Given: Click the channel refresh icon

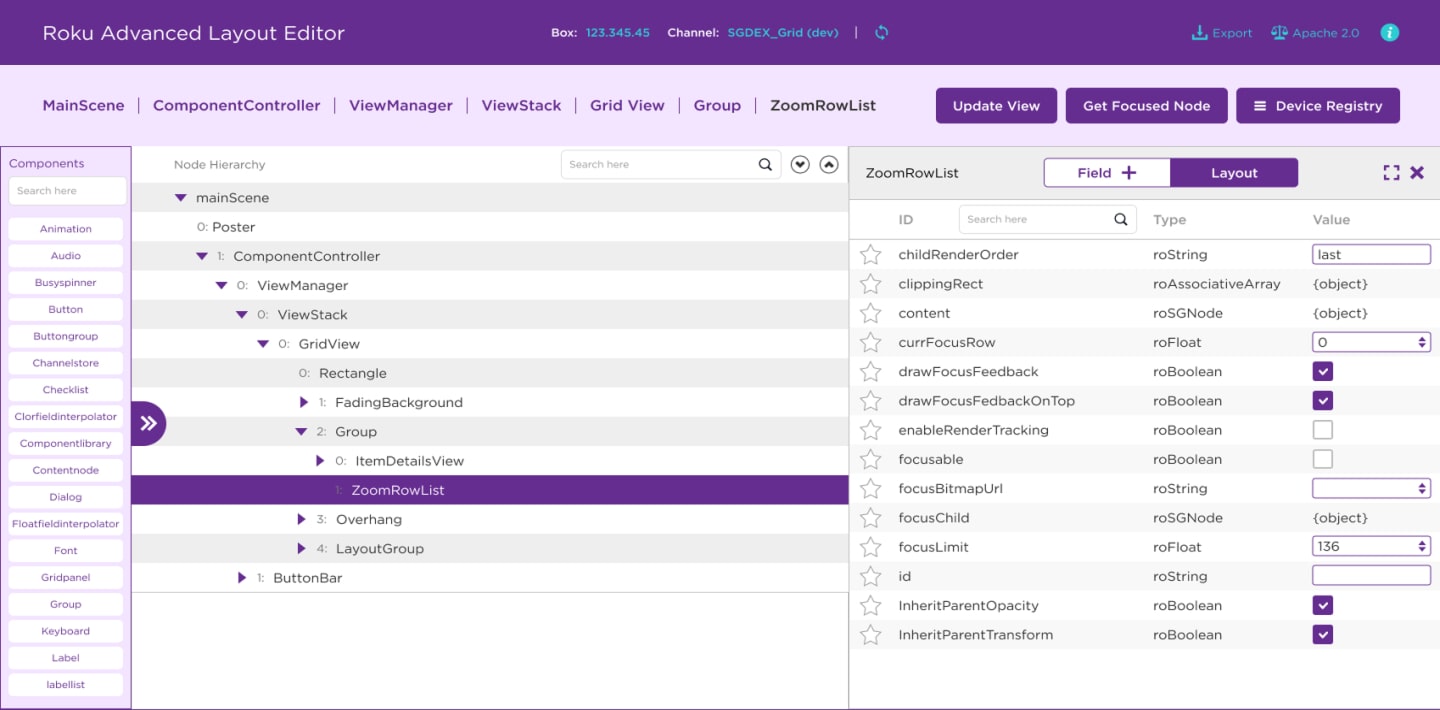Looking at the screenshot, I should pos(881,32).
